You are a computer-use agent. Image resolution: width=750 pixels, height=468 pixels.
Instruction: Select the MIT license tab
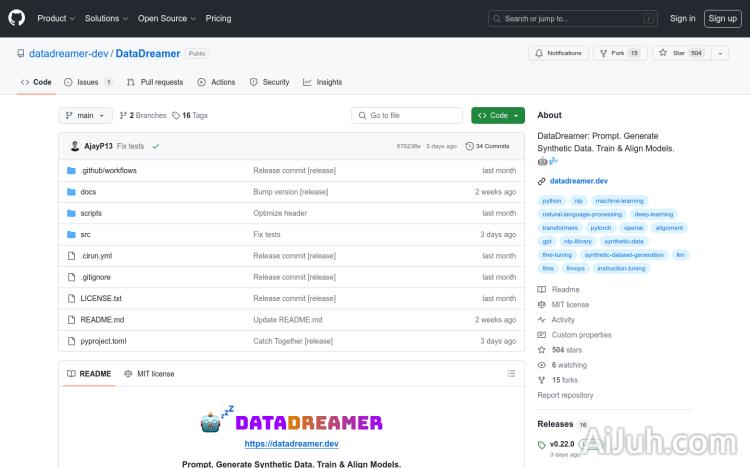pos(149,374)
